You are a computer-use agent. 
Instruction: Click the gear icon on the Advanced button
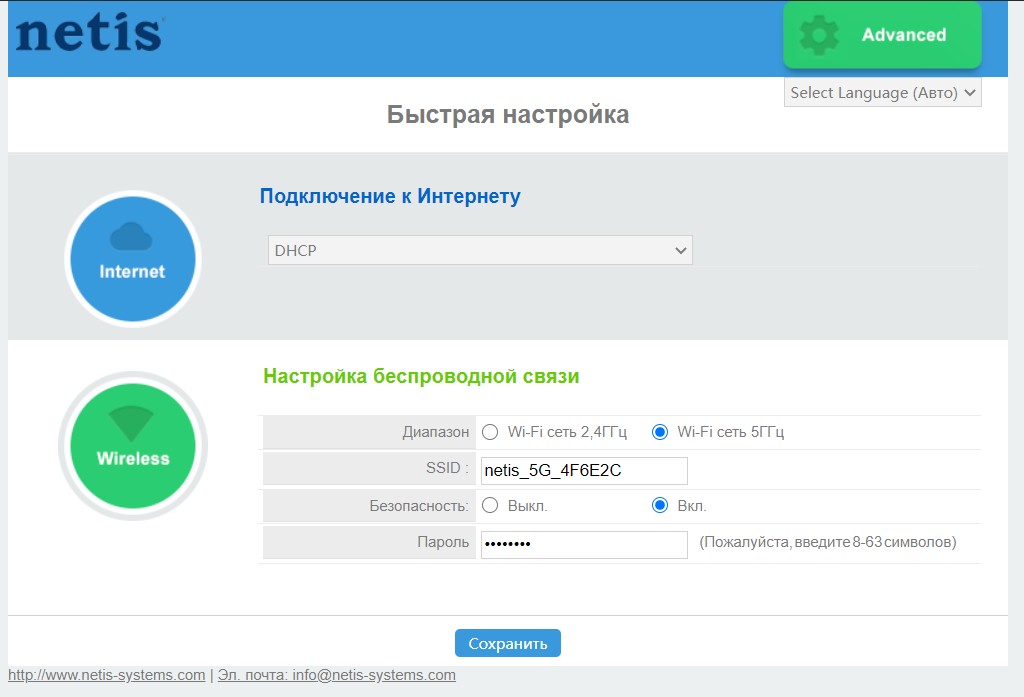click(x=820, y=34)
